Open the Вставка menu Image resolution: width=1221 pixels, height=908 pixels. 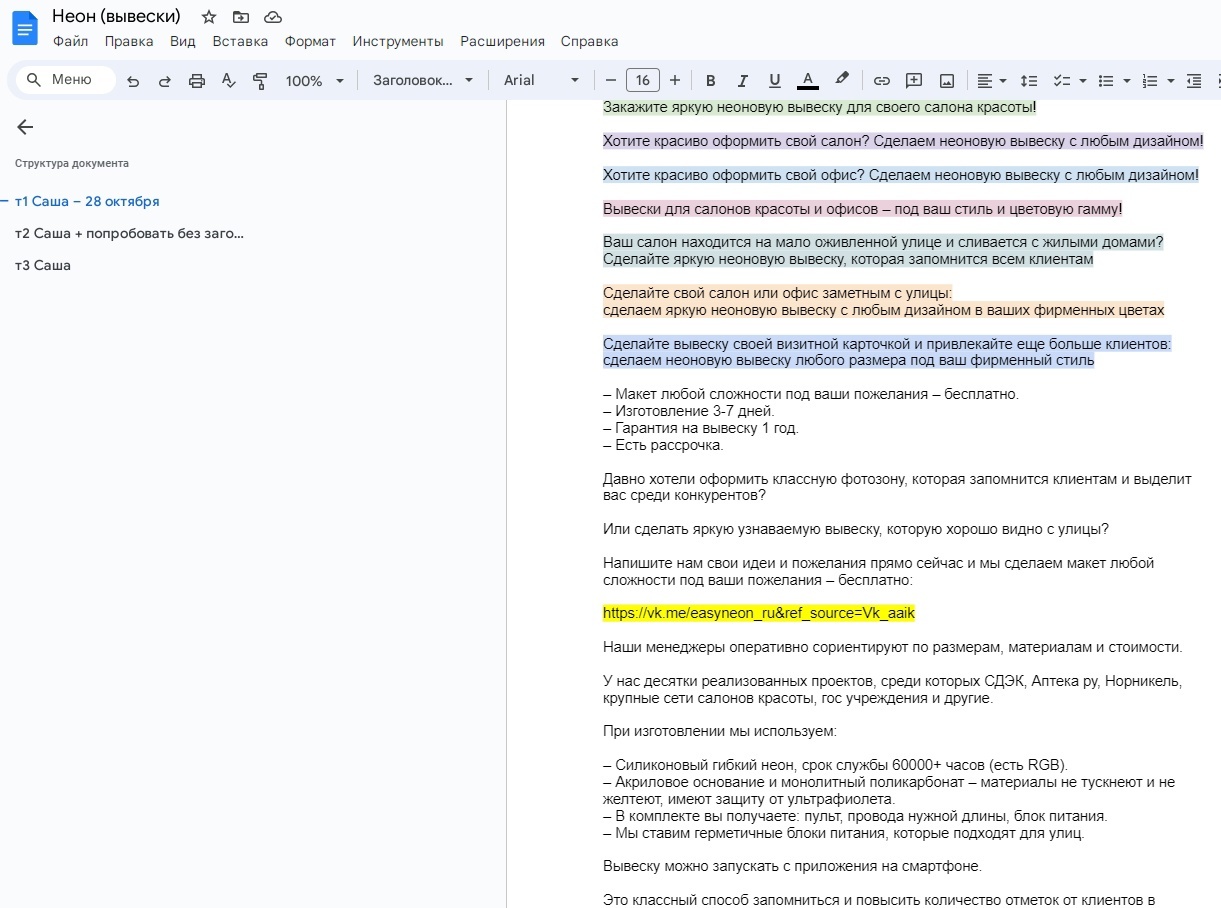point(240,41)
